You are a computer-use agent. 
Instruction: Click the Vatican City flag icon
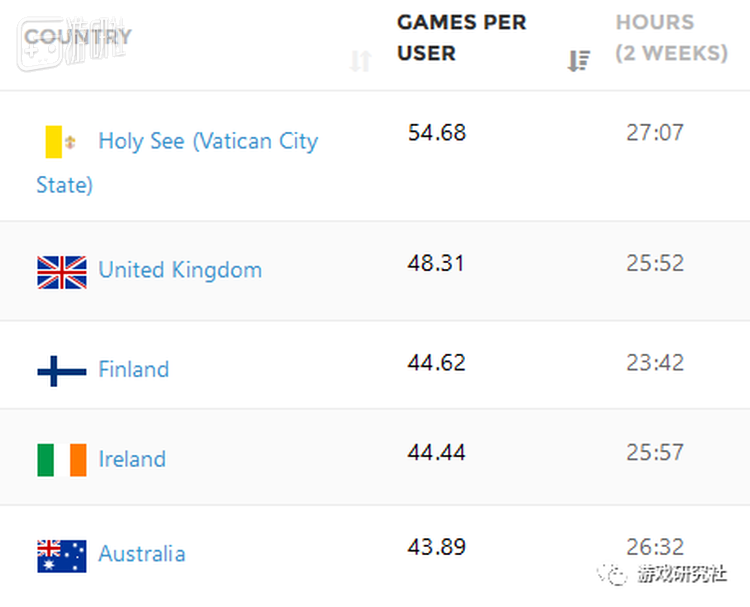tap(61, 142)
